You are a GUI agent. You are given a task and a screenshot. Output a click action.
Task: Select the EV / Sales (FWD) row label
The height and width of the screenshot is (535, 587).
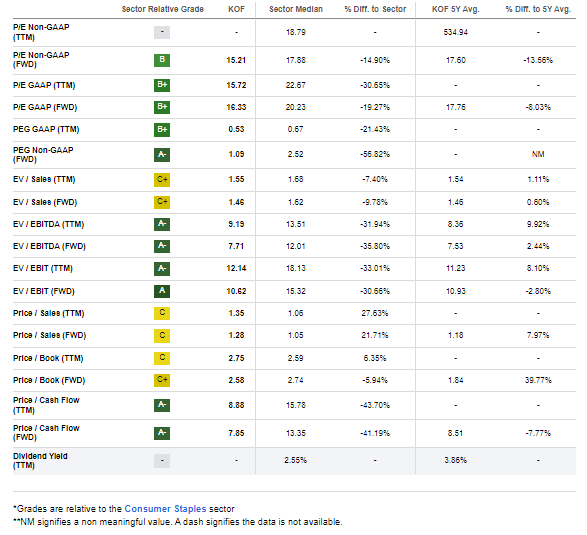tap(45, 202)
